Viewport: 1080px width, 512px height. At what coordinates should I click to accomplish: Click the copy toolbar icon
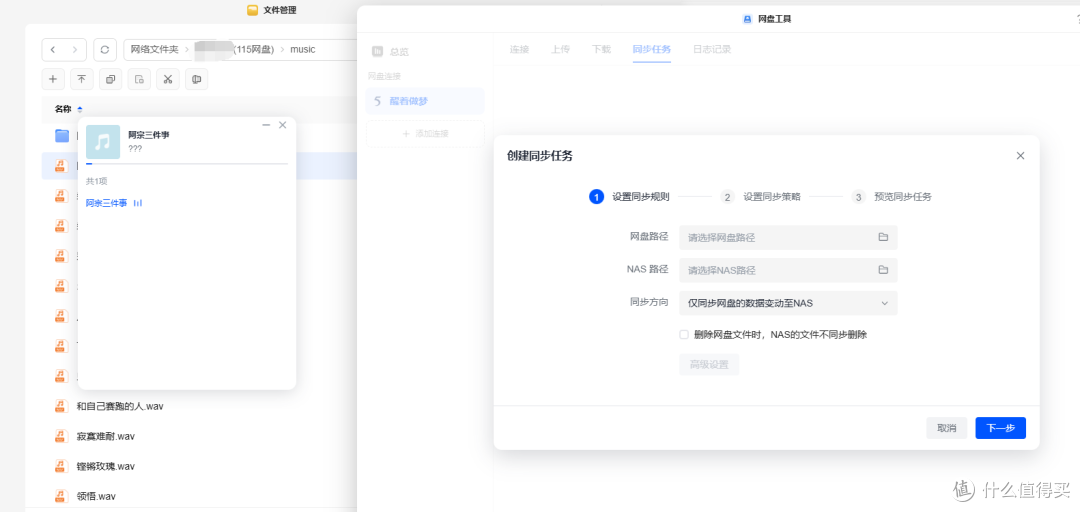tap(110, 79)
